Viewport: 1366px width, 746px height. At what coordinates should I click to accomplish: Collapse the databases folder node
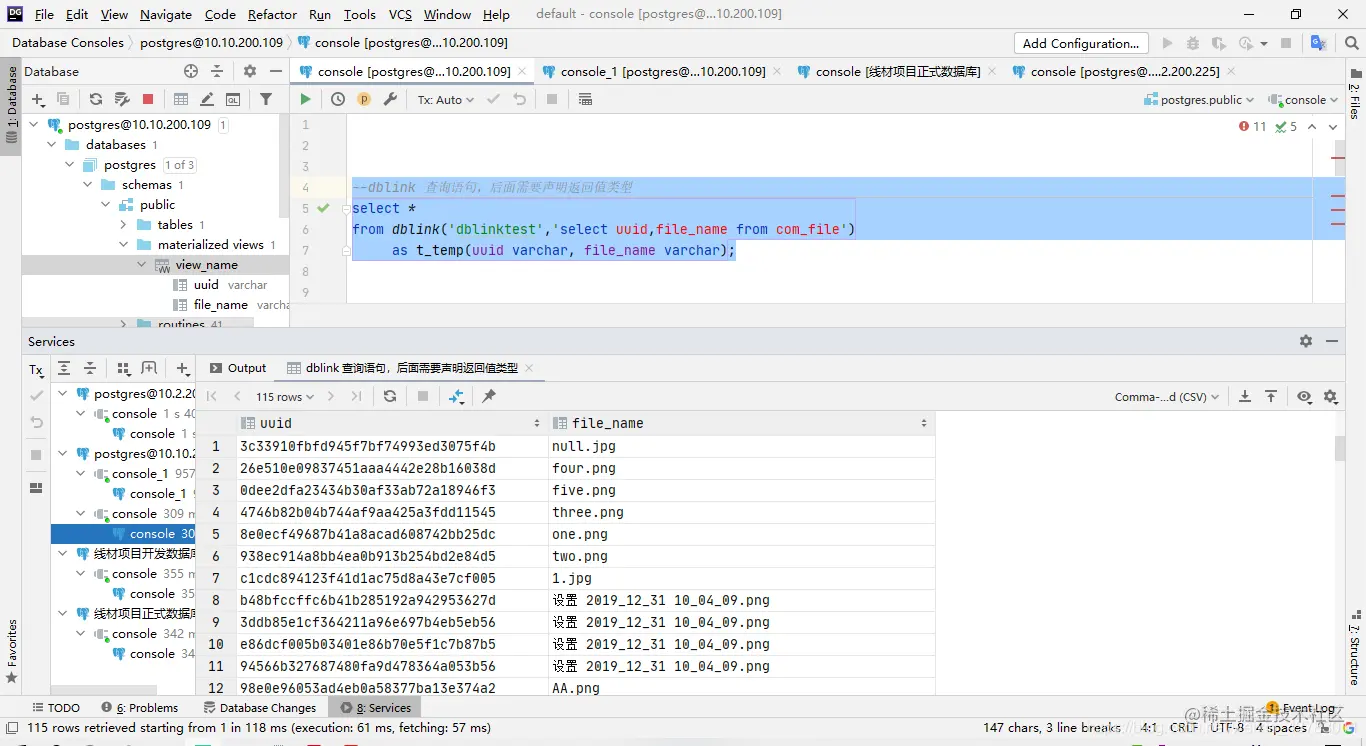52,145
